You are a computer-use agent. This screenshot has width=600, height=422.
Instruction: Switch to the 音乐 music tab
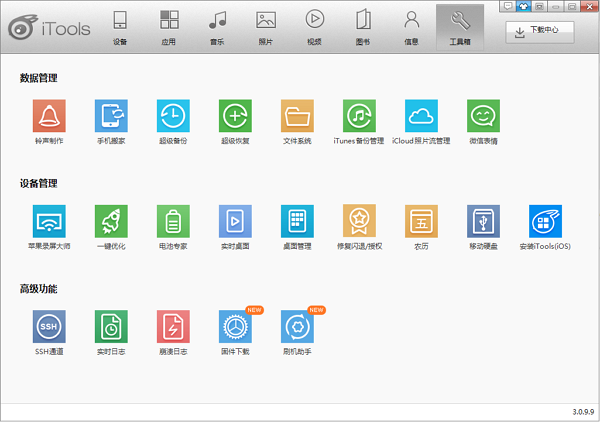click(217, 28)
